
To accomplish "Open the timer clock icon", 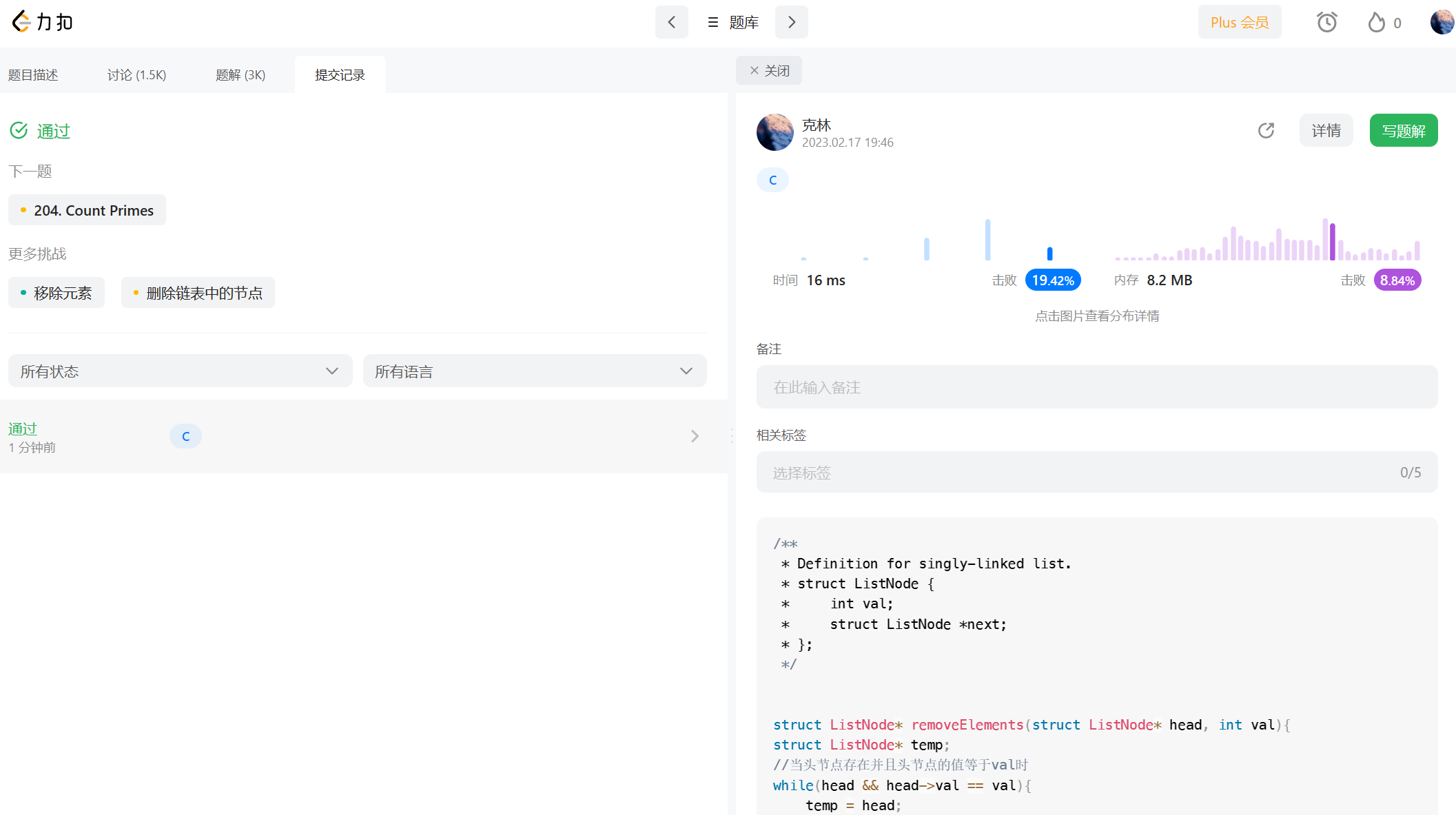I will click(x=1326, y=23).
